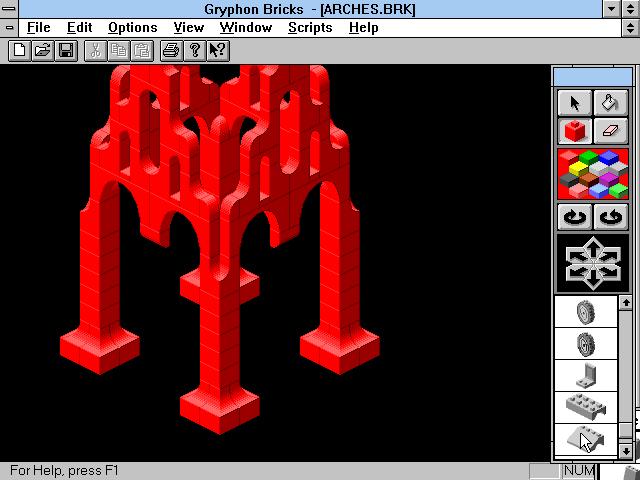Image resolution: width=640 pixels, height=480 pixels.
Task: Click the upper-left arrow of the movement pad
Action: pos(576,256)
